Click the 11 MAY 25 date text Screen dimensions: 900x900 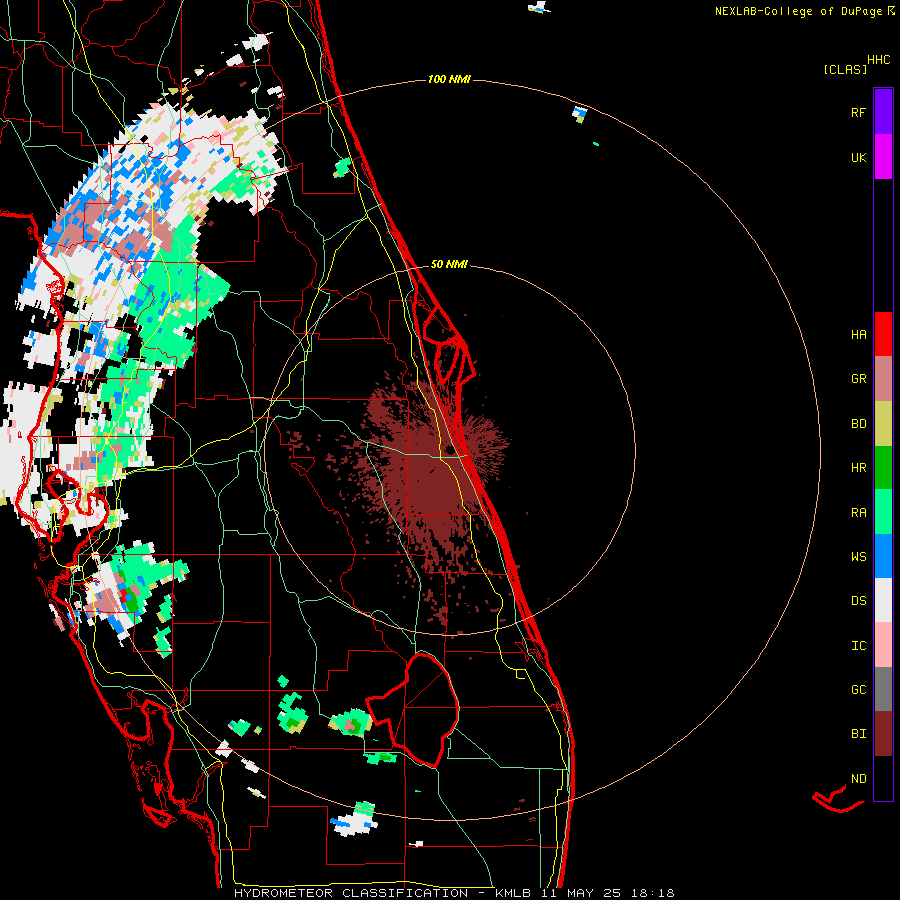(x=583, y=893)
